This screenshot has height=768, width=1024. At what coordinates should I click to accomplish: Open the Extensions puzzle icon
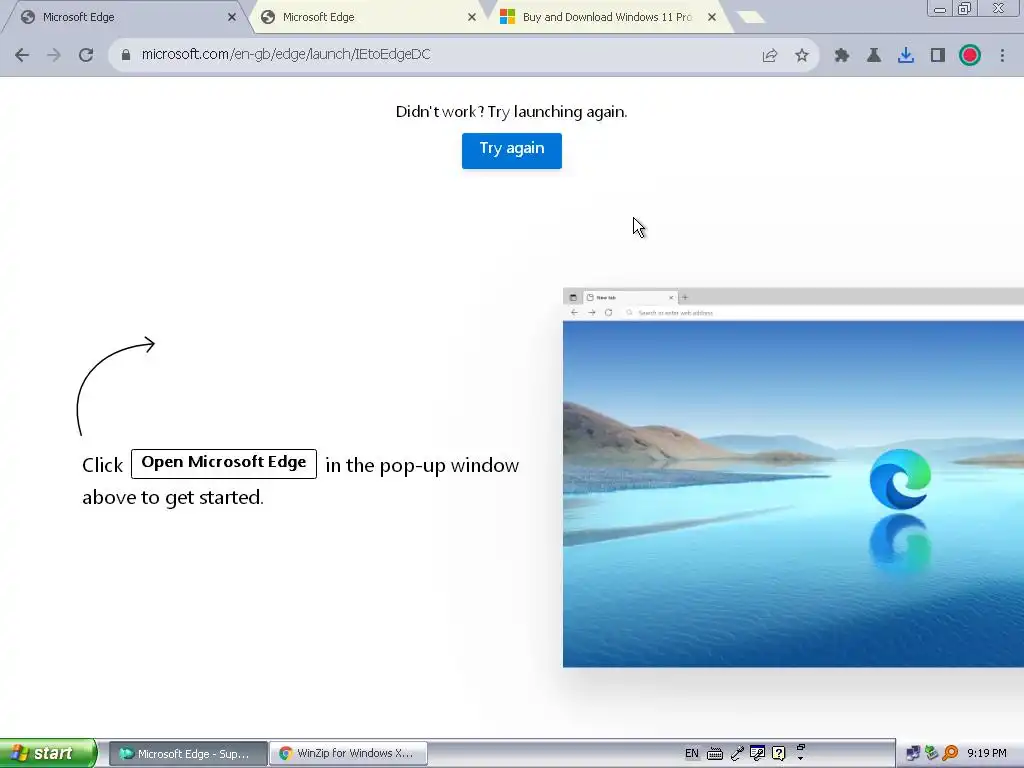tap(842, 55)
